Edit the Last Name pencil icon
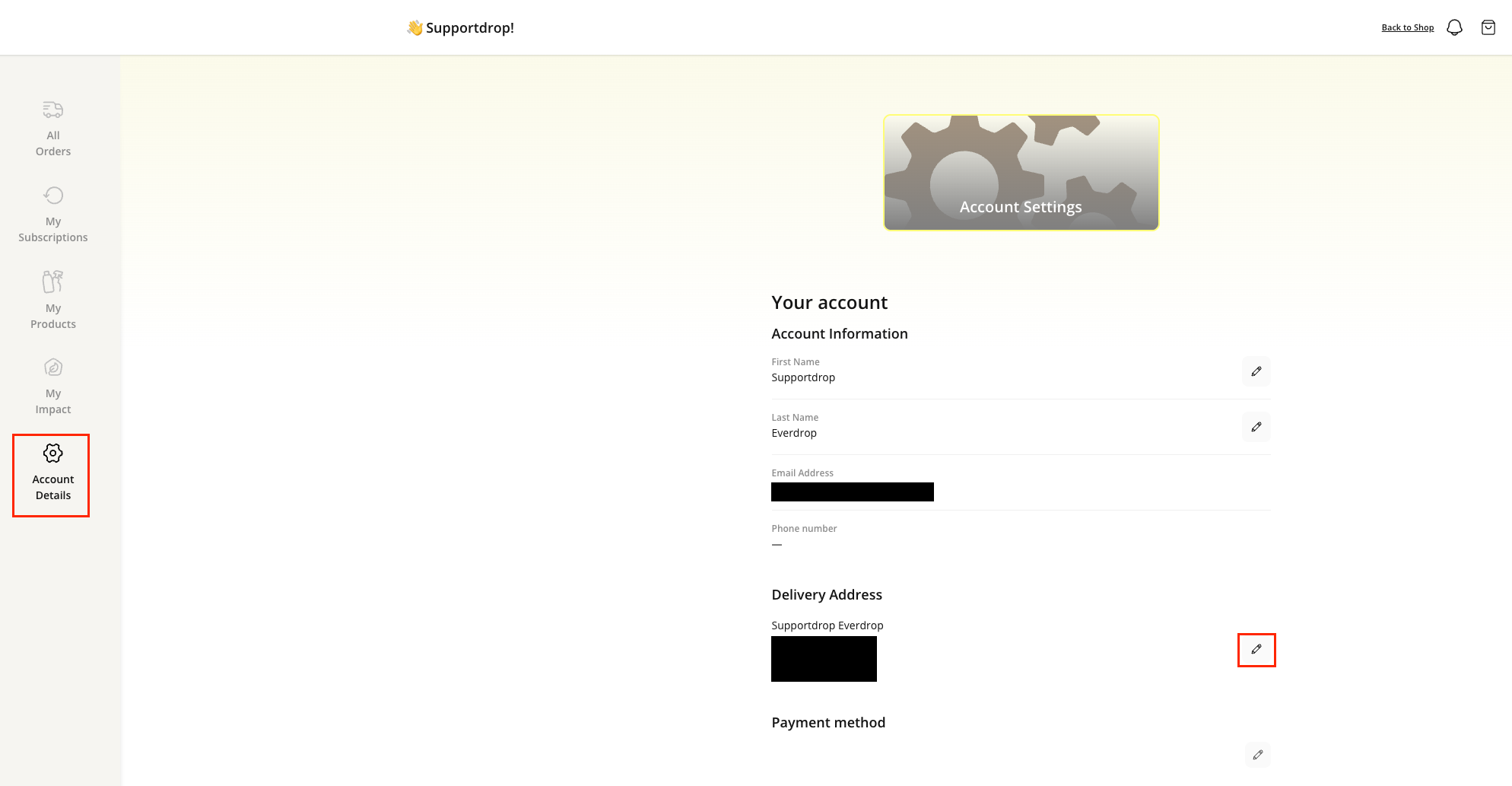The width and height of the screenshot is (1512, 786). 1256,427
